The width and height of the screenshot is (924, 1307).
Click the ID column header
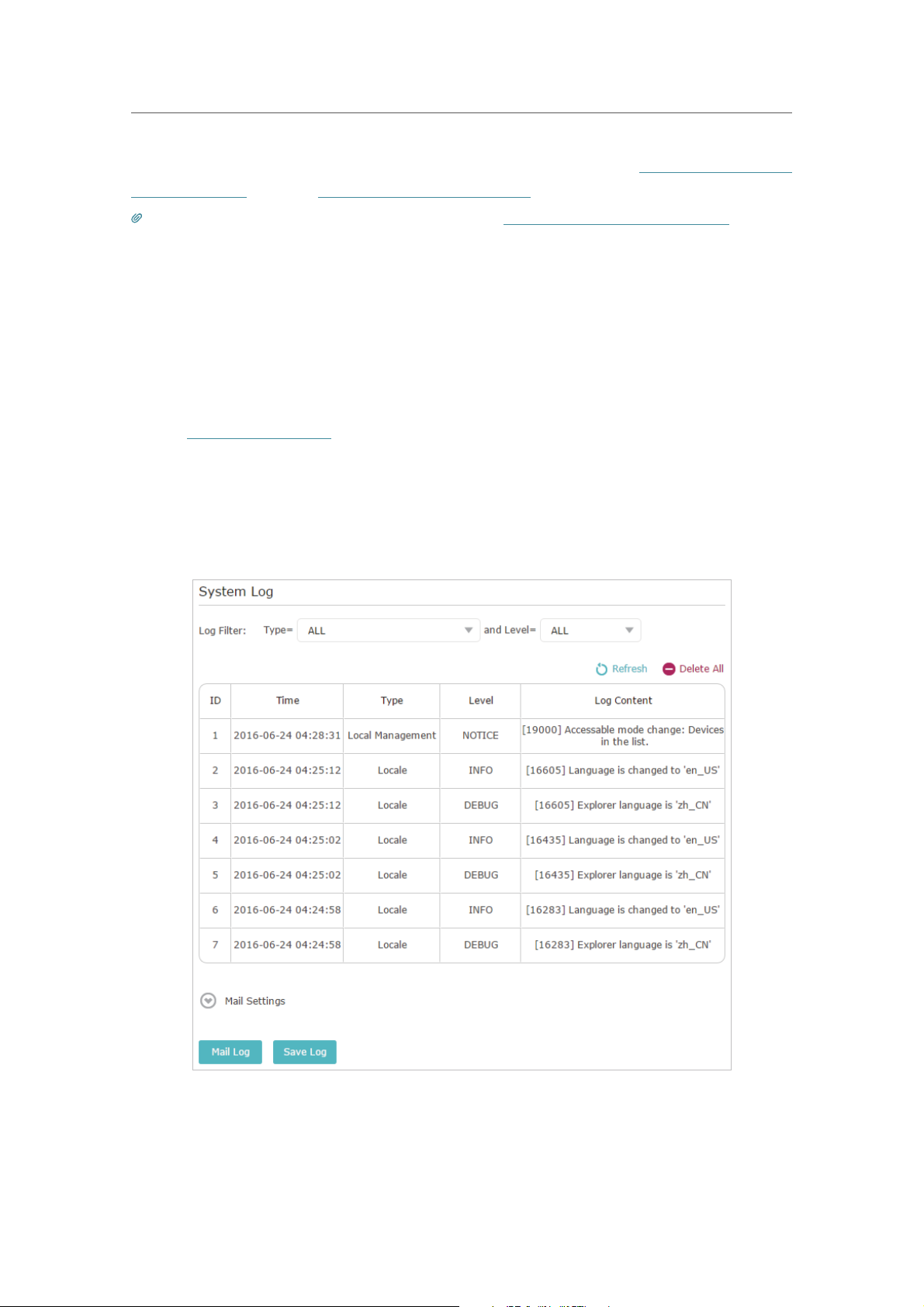point(215,701)
